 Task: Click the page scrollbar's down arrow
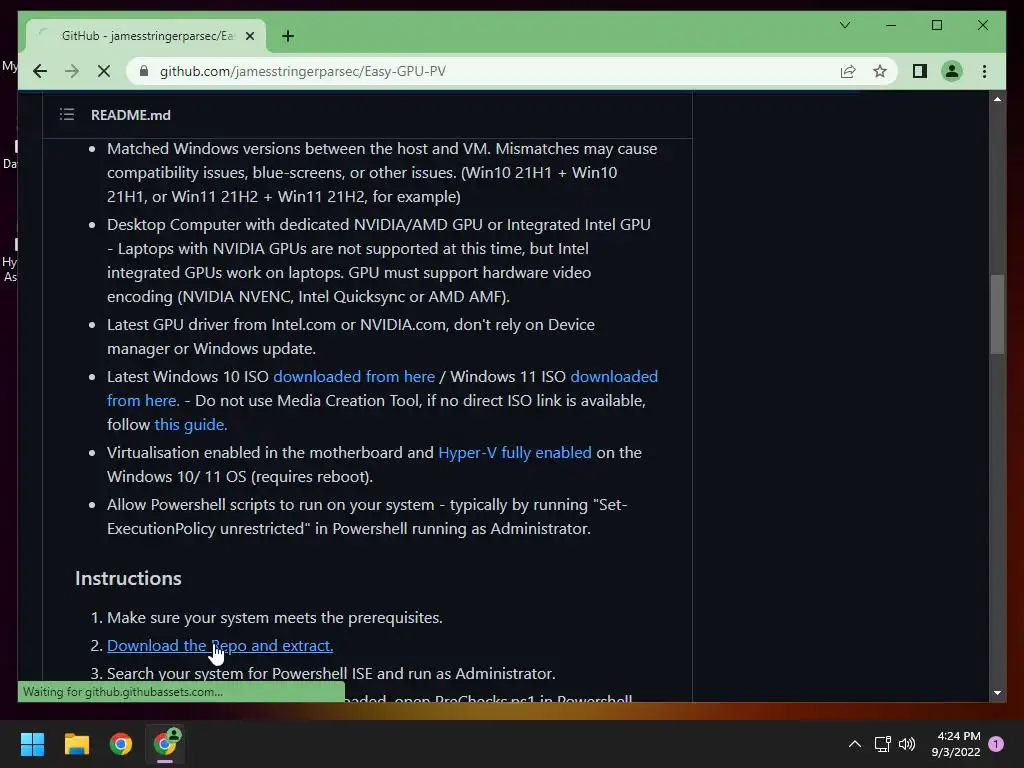tap(997, 693)
